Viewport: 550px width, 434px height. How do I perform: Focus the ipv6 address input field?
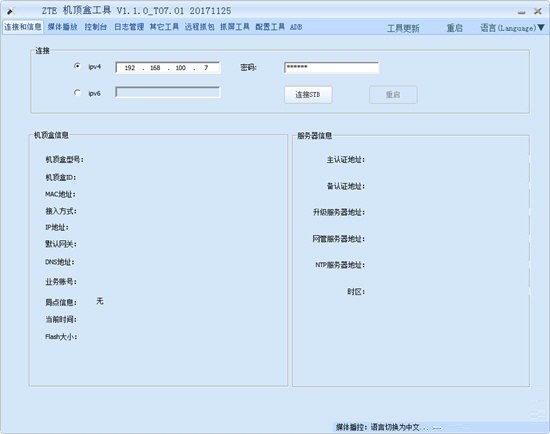[x=168, y=92]
